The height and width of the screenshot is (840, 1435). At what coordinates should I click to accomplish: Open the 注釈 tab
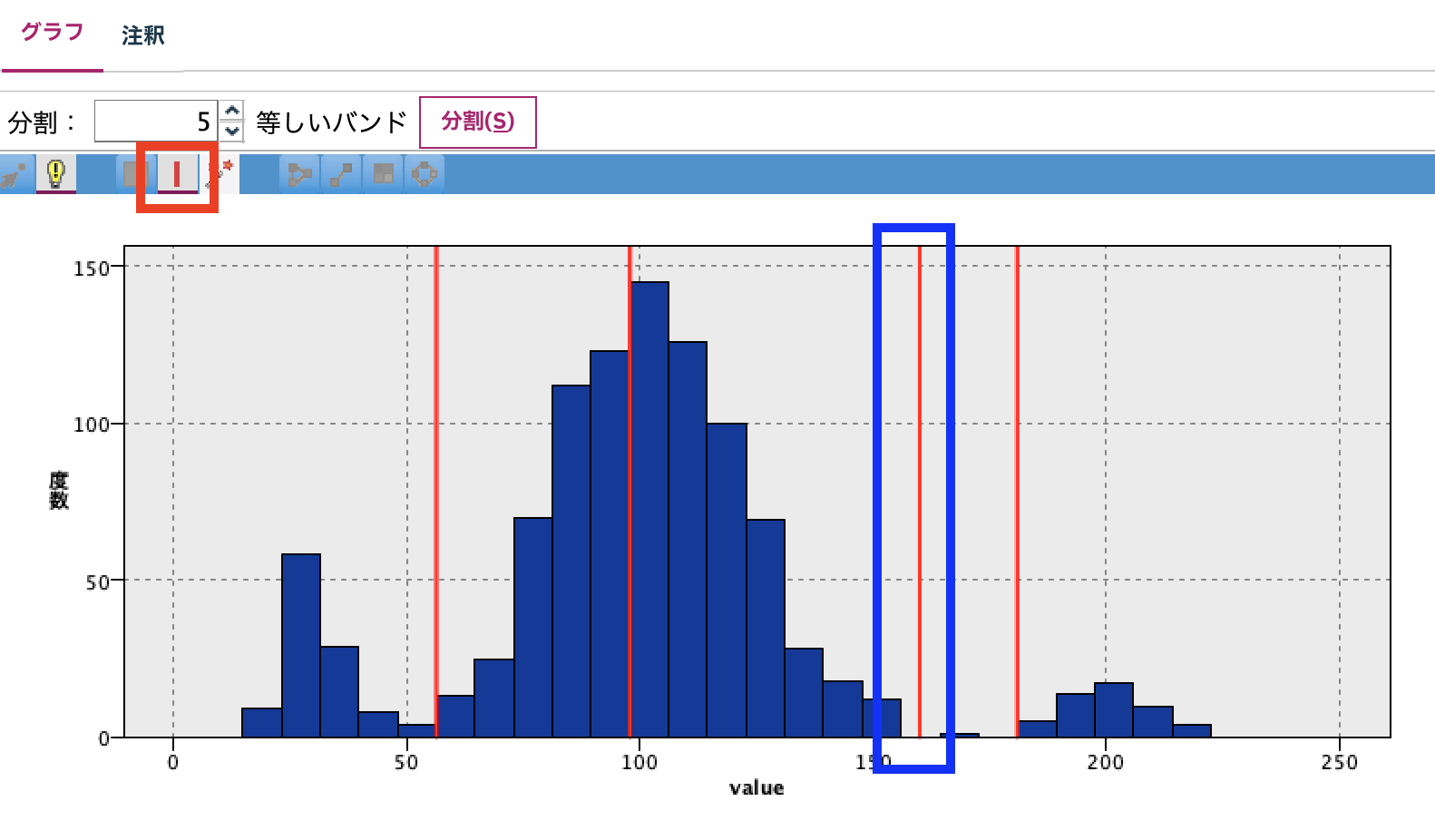143,35
